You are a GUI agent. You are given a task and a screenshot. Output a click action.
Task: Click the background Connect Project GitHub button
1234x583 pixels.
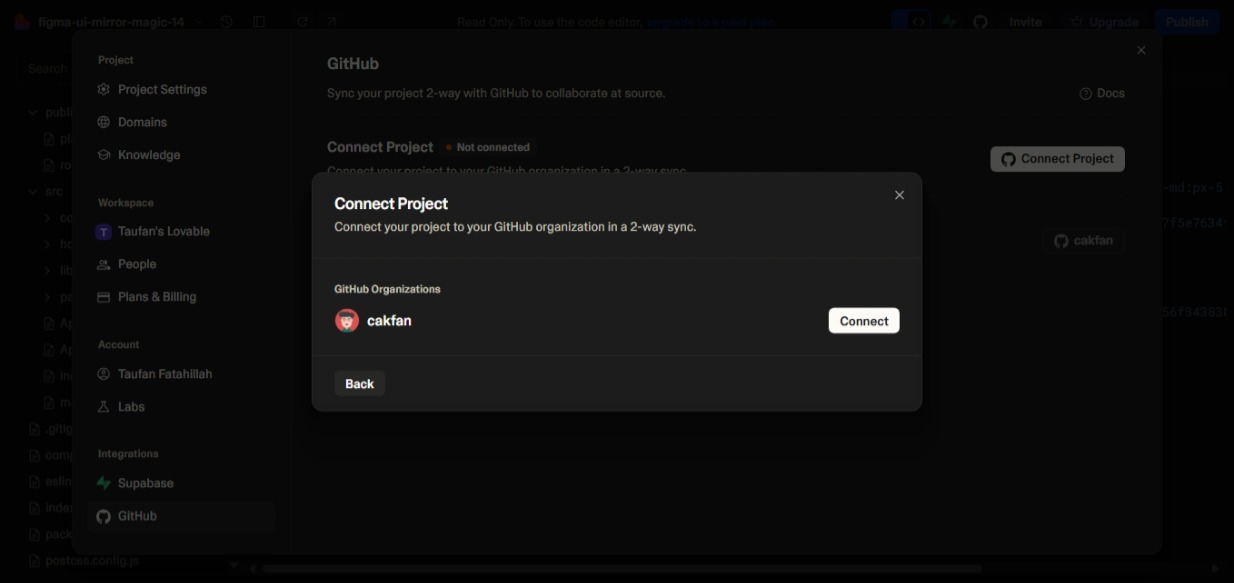click(1057, 159)
